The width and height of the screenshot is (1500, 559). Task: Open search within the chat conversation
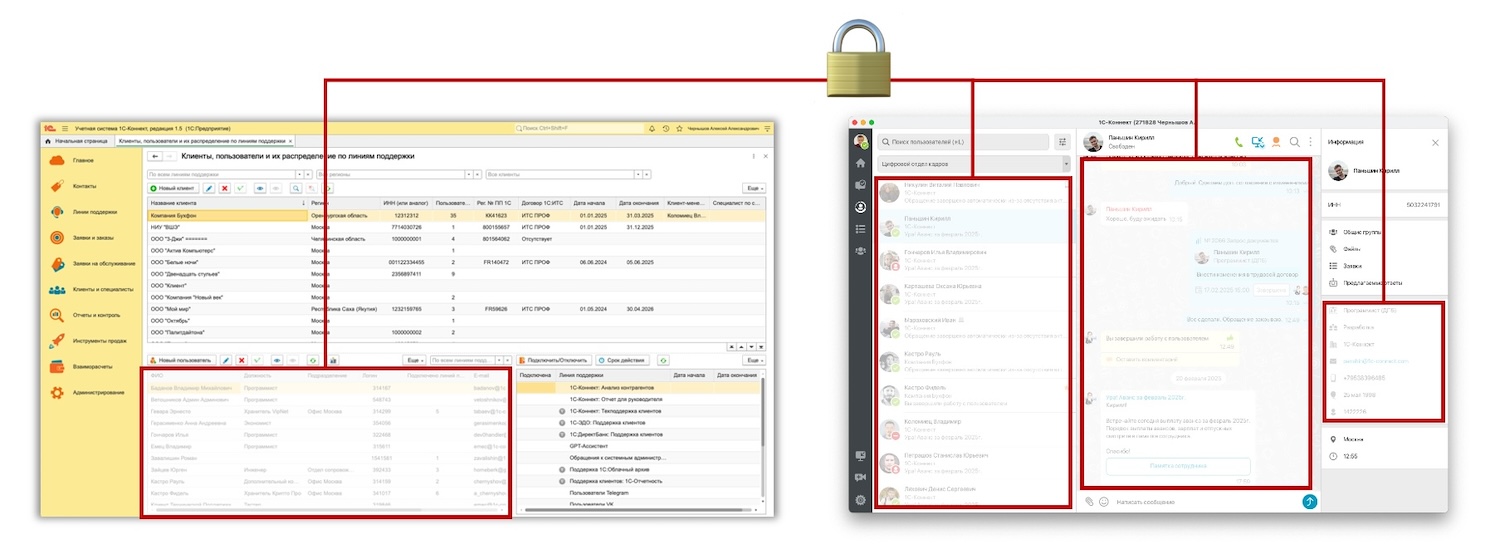pyautogui.click(x=1294, y=142)
